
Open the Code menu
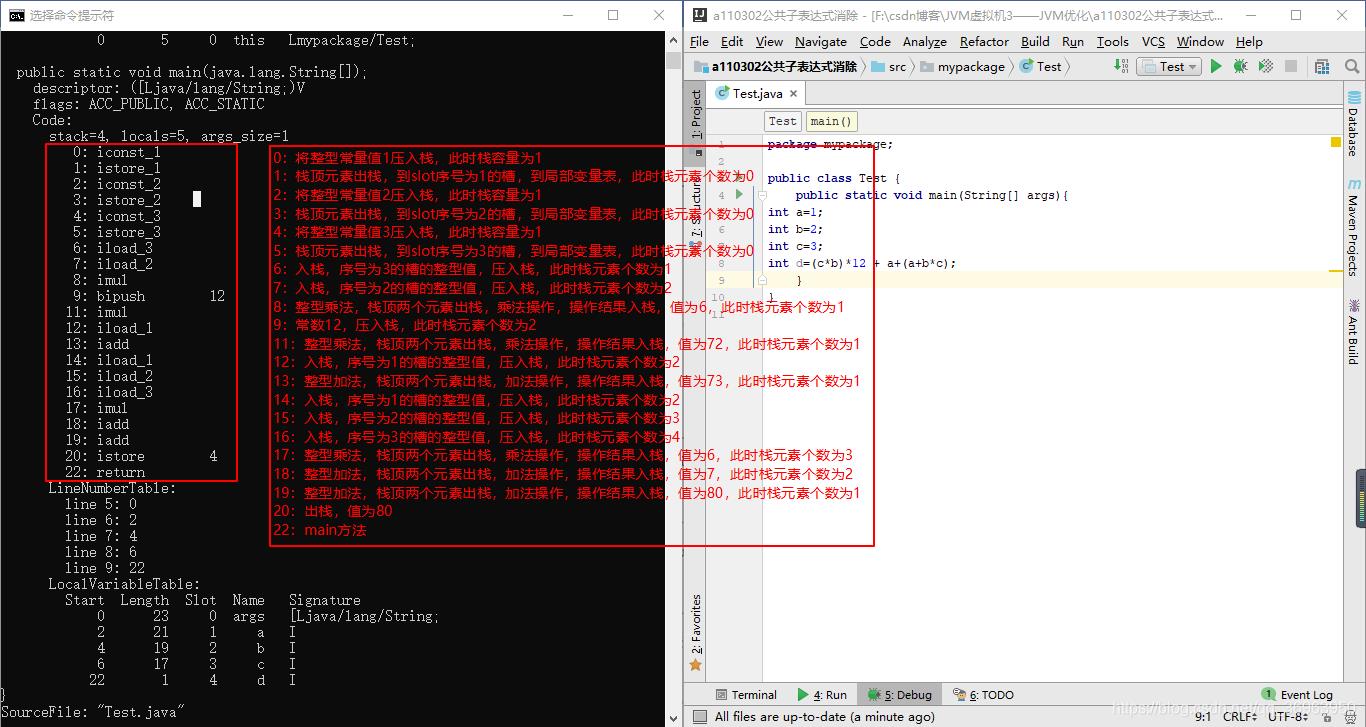[875, 41]
